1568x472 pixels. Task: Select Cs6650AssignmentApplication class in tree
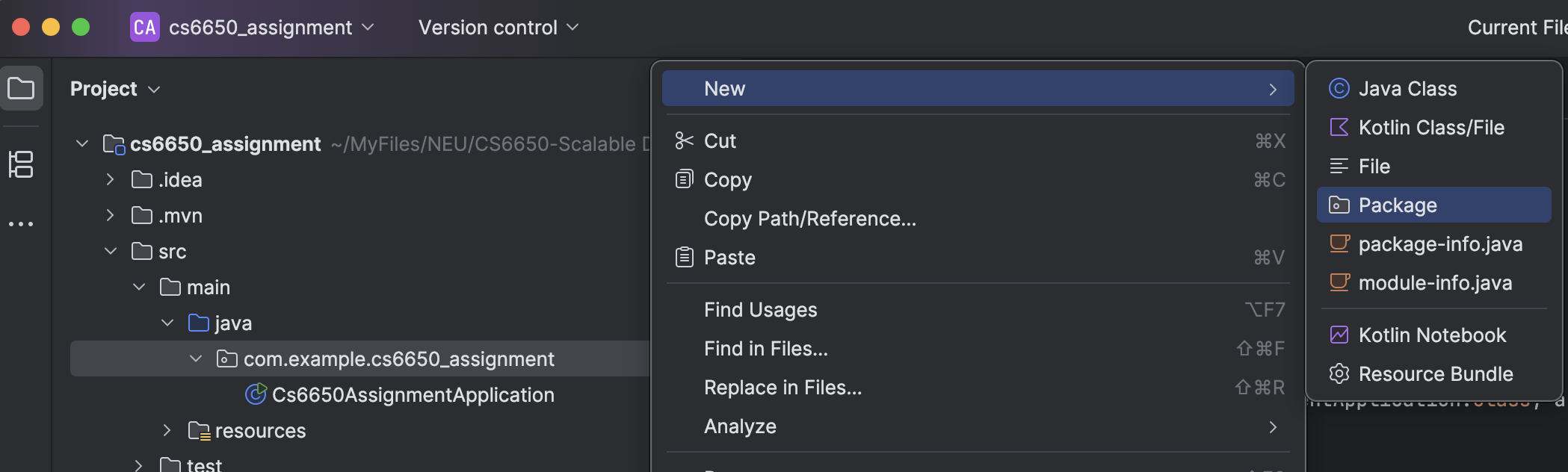[x=413, y=395]
